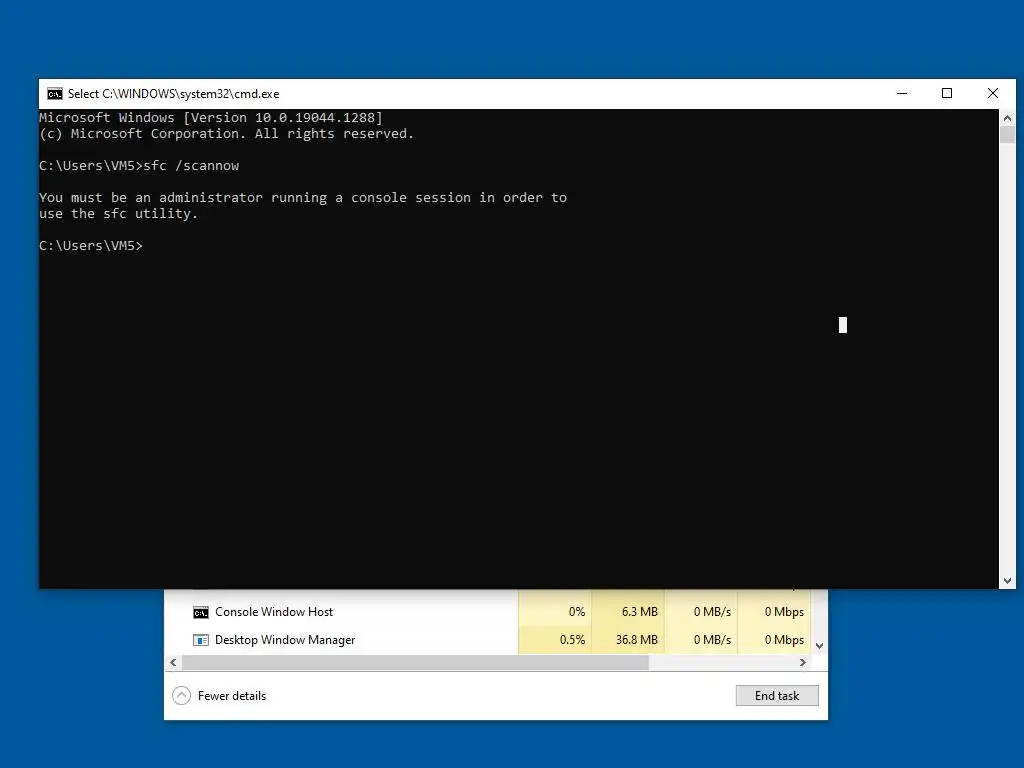Click the Console Window Host icon
This screenshot has width=1024, height=768.
(200, 613)
